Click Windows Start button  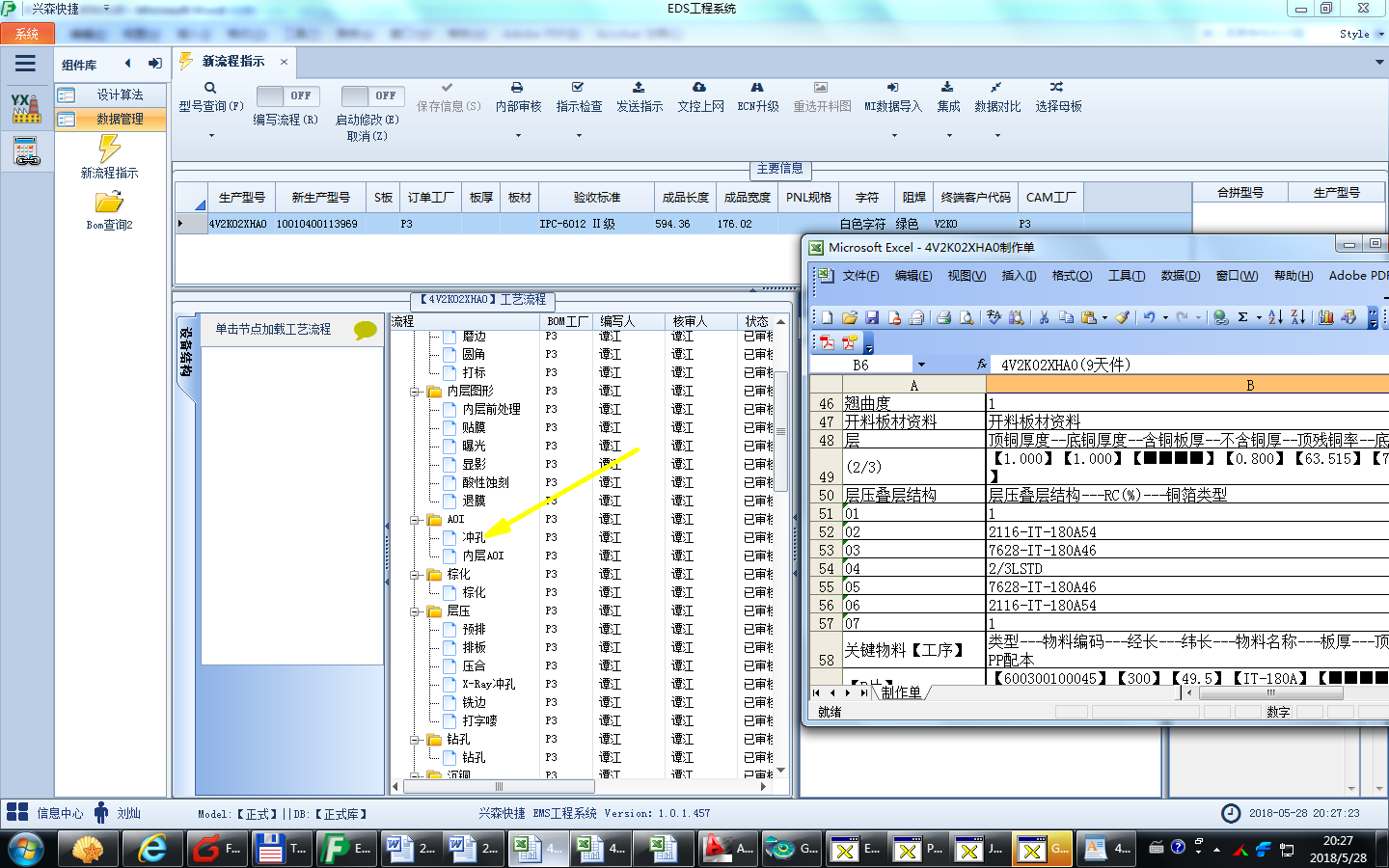tap(25, 849)
